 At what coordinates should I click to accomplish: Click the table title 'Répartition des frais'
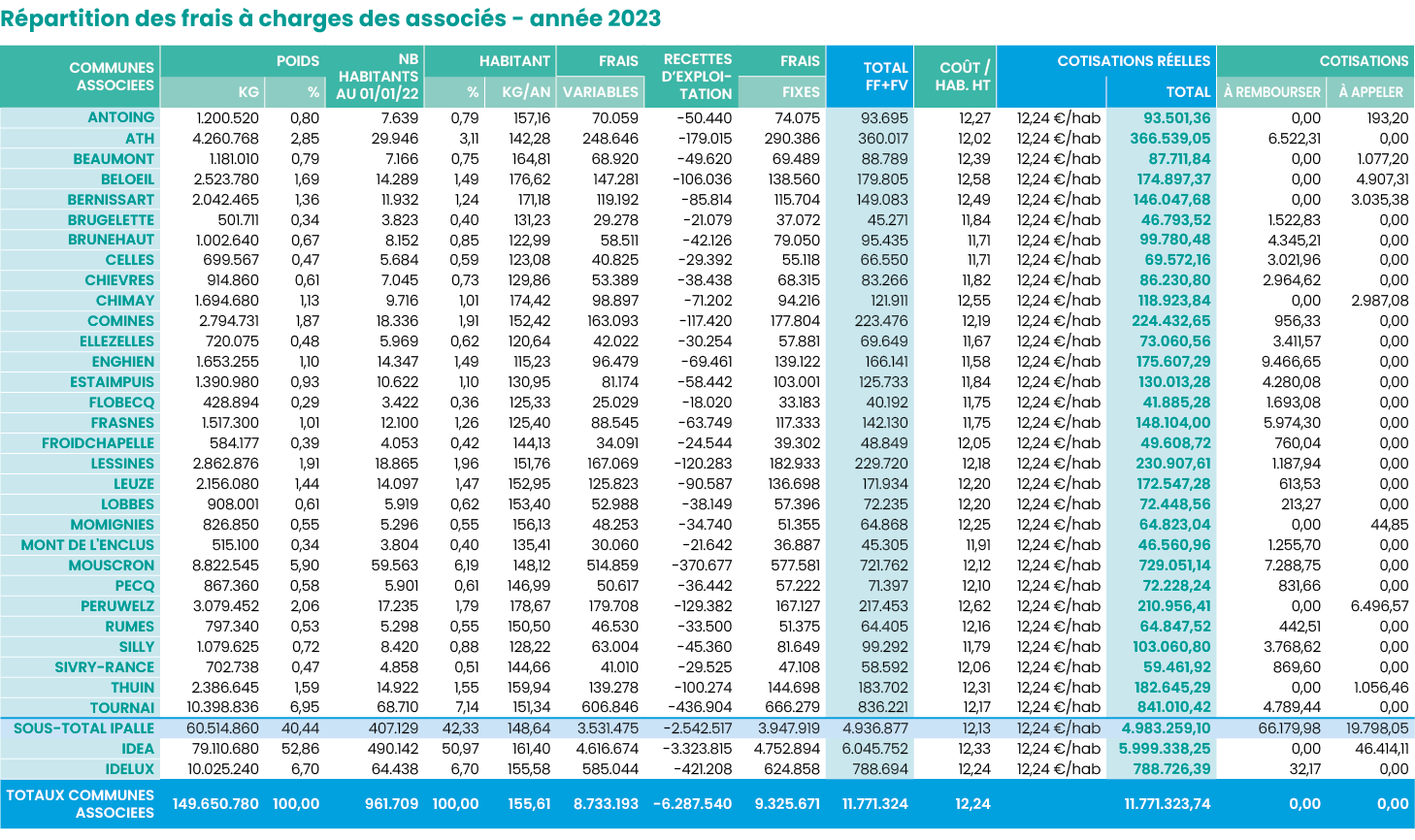coord(330,18)
